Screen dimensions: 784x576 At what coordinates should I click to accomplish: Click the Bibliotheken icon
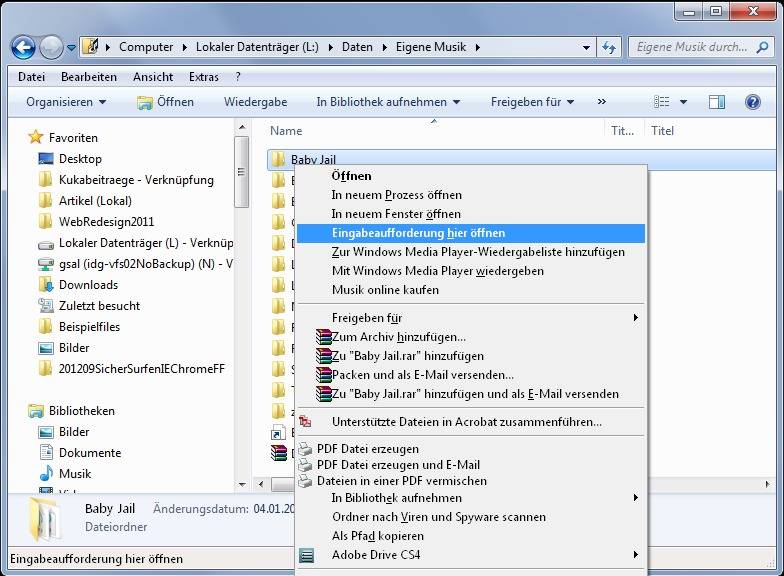[x=36, y=411]
